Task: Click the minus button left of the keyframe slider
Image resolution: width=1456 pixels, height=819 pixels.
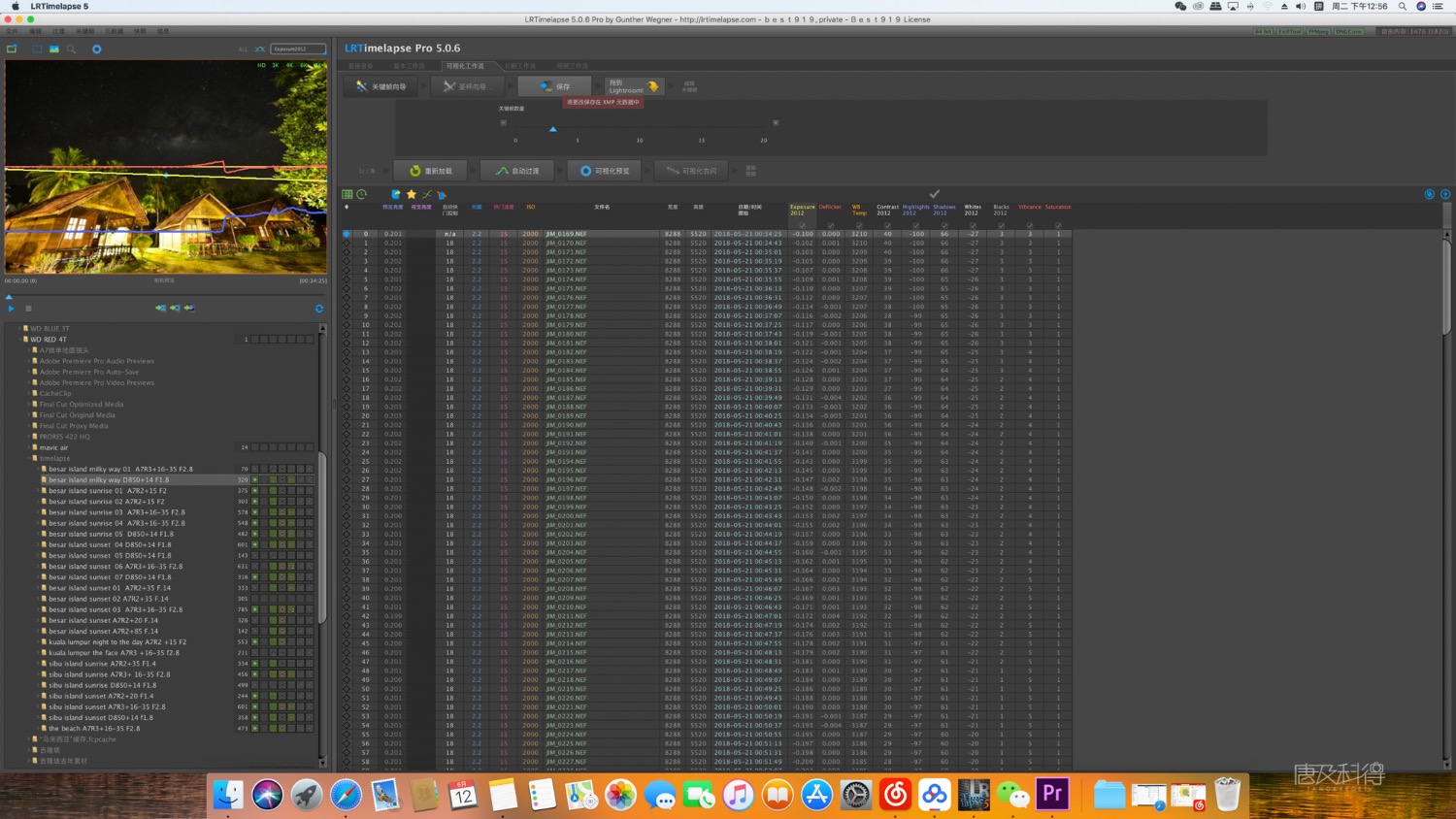Action: [x=503, y=123]
